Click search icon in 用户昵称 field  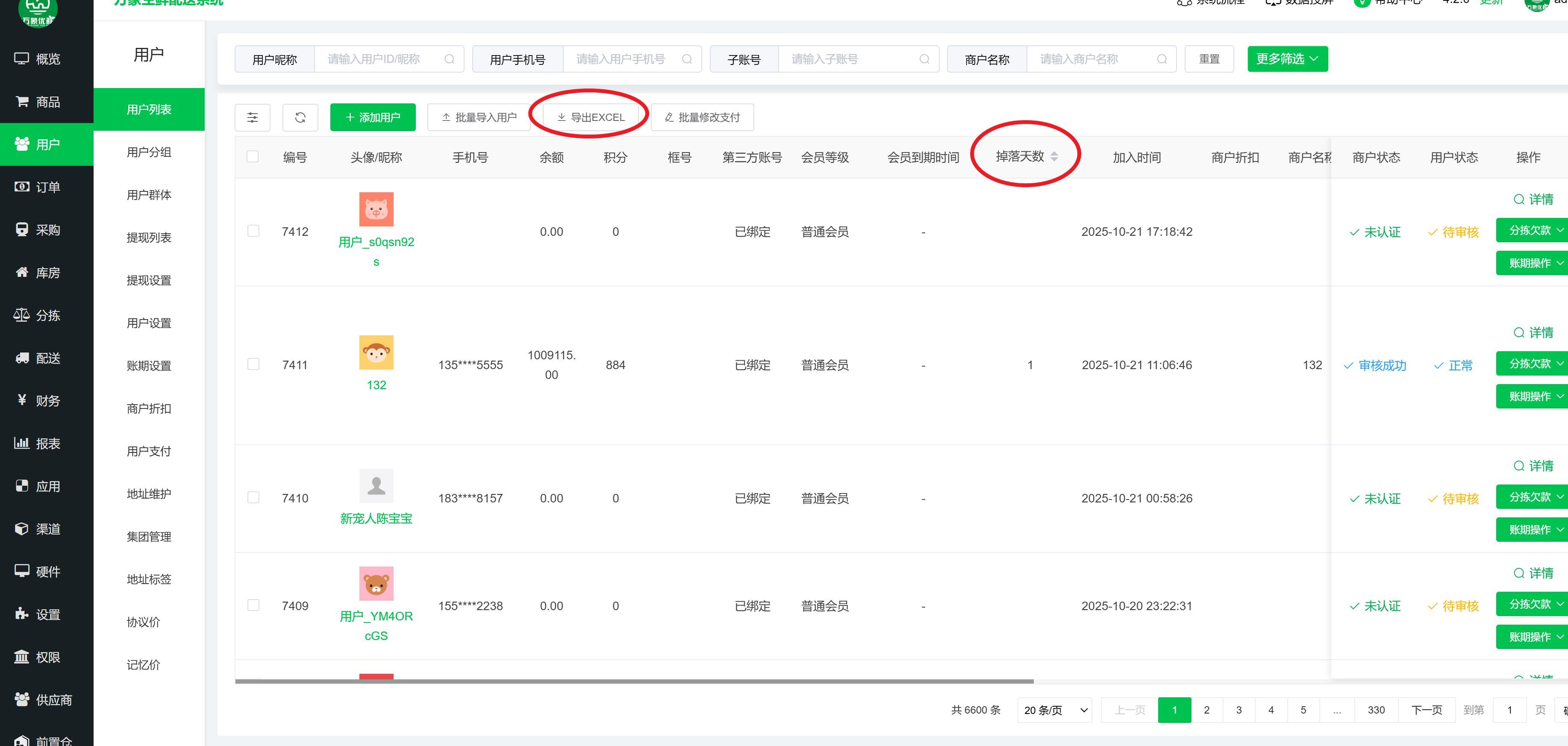pos(449,59)
